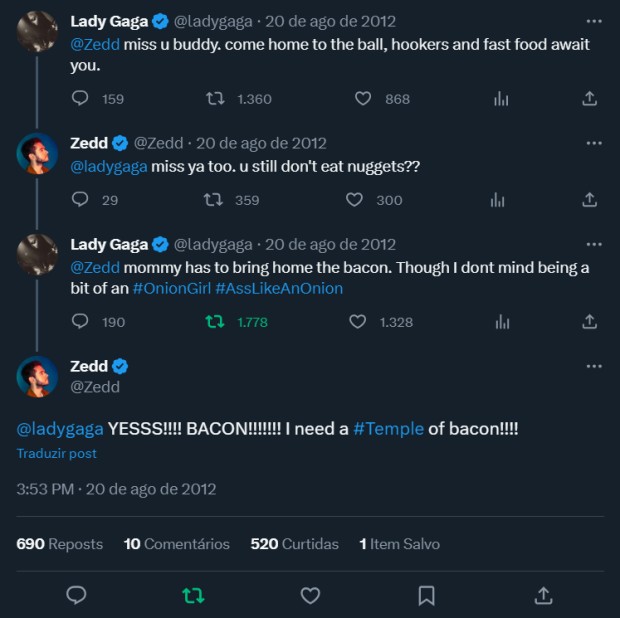
Task: Open the #OnionGirl hashtag
Action: pyautogui.click(x=171, y=288)
